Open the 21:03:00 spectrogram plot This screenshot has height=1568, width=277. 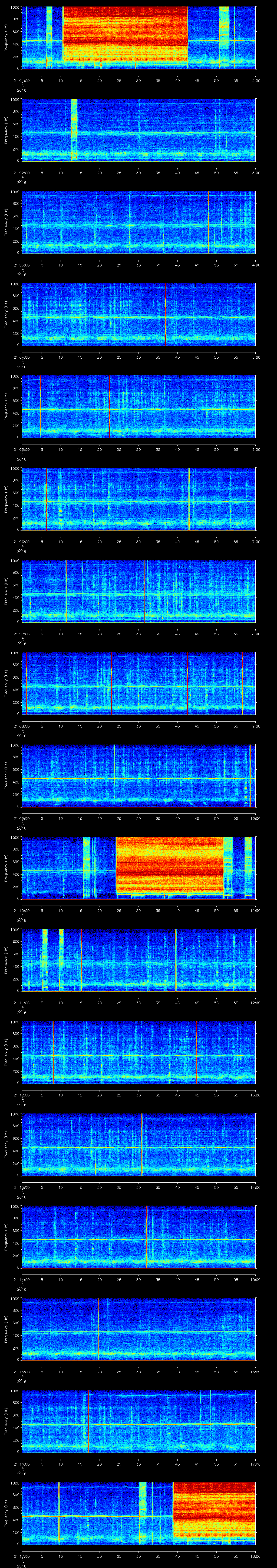click(x=138, y=222)
